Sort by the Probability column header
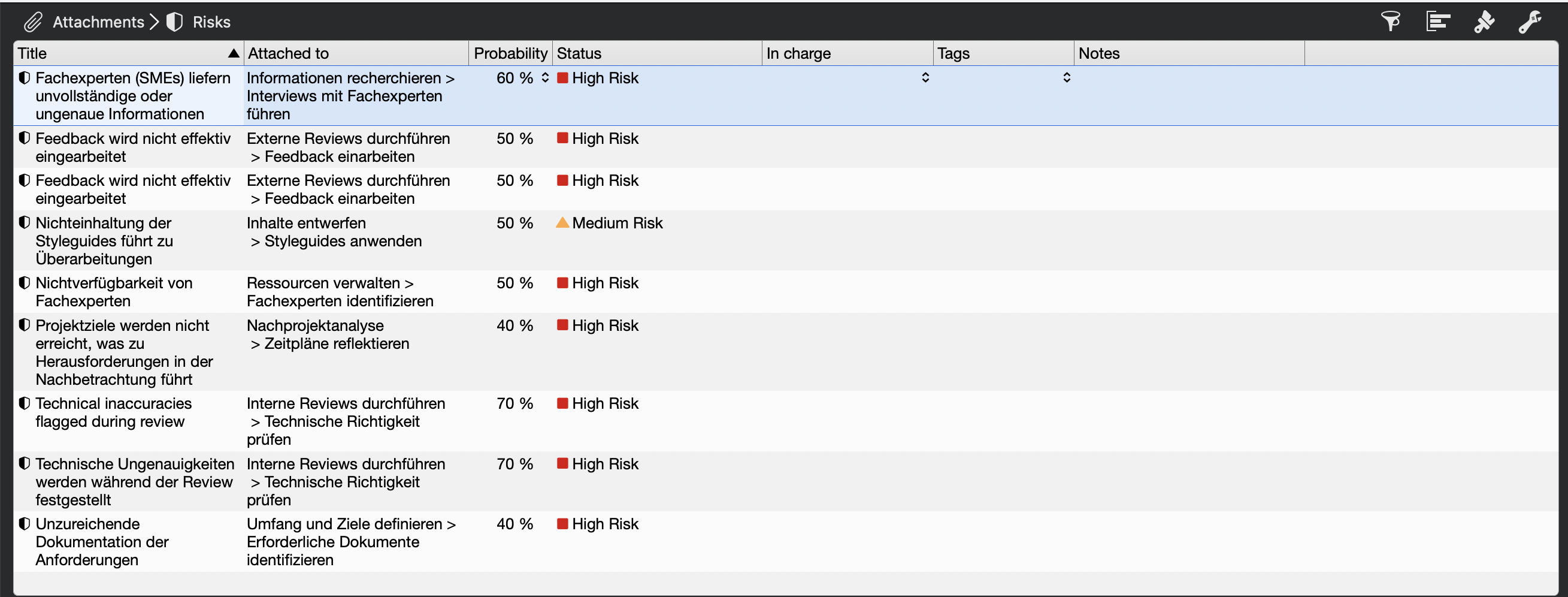The width and height of the screenshot is (1568, 597). pyautogui.click(x=510, y=53)
